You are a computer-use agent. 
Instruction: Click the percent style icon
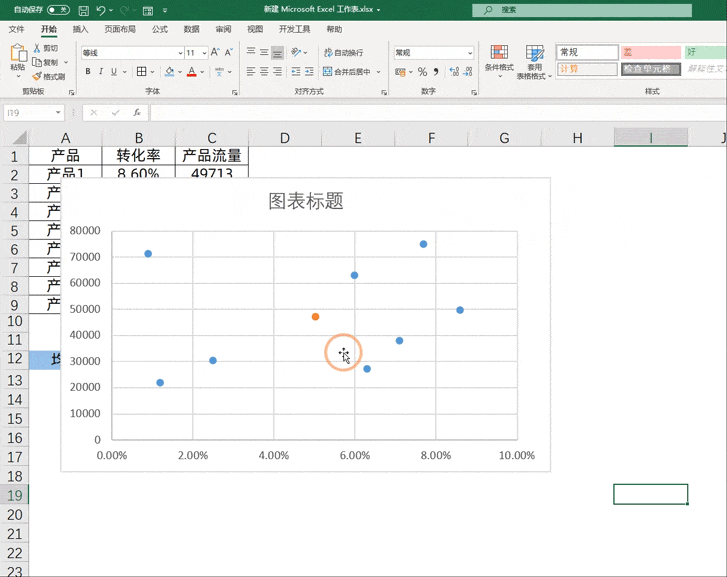[422, 72]
